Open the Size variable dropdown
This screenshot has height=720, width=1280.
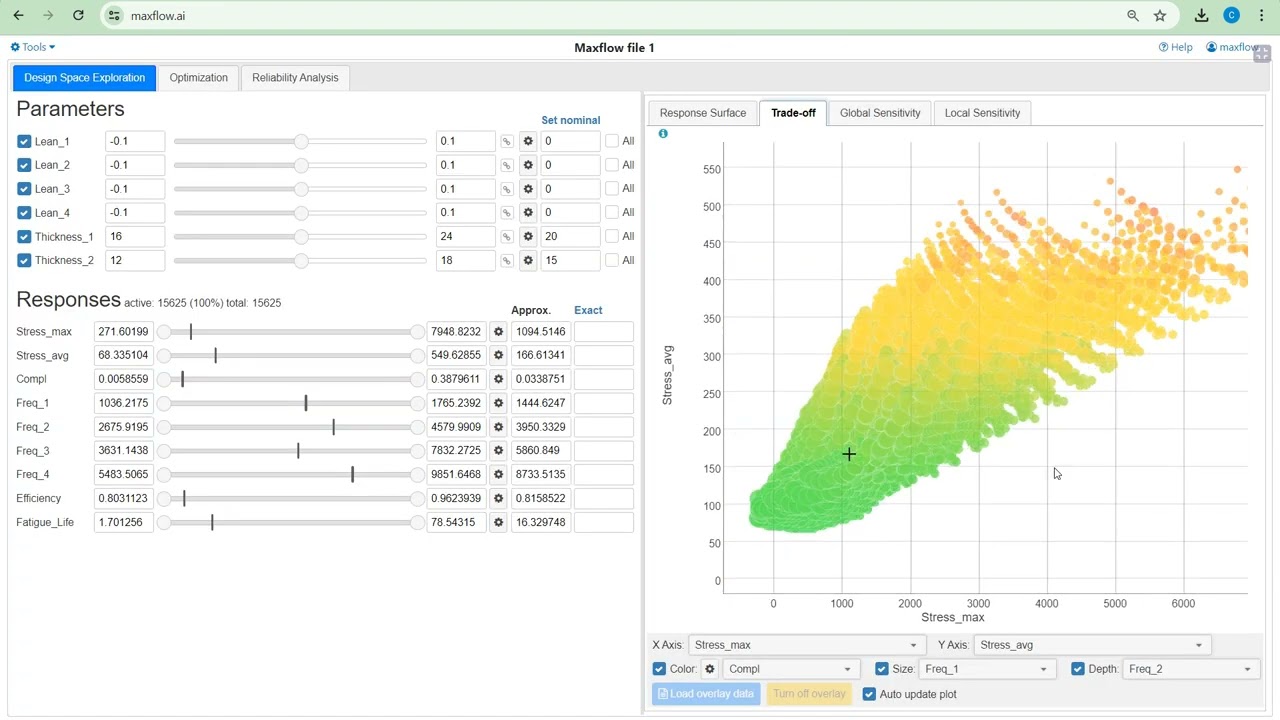pyautogui.click(x=987, y=669)
